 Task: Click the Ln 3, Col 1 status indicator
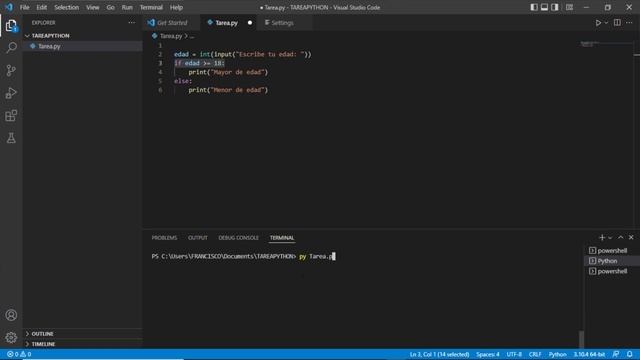(439, 354)
